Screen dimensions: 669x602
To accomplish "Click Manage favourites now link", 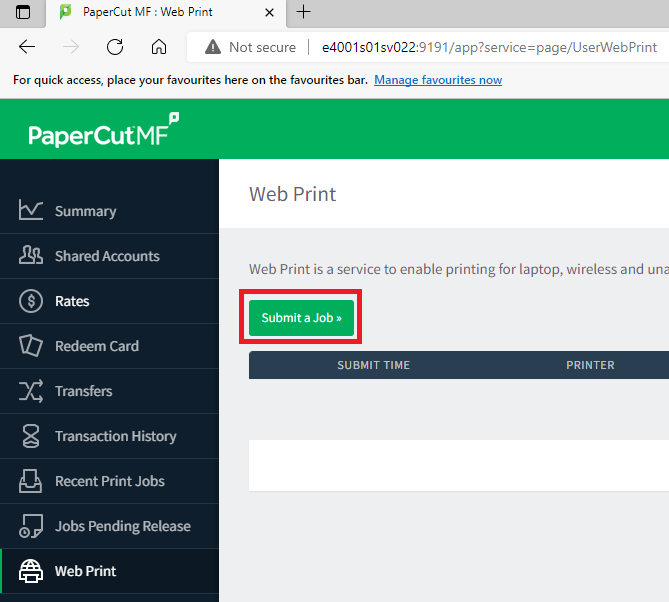I will click(438, 80).
